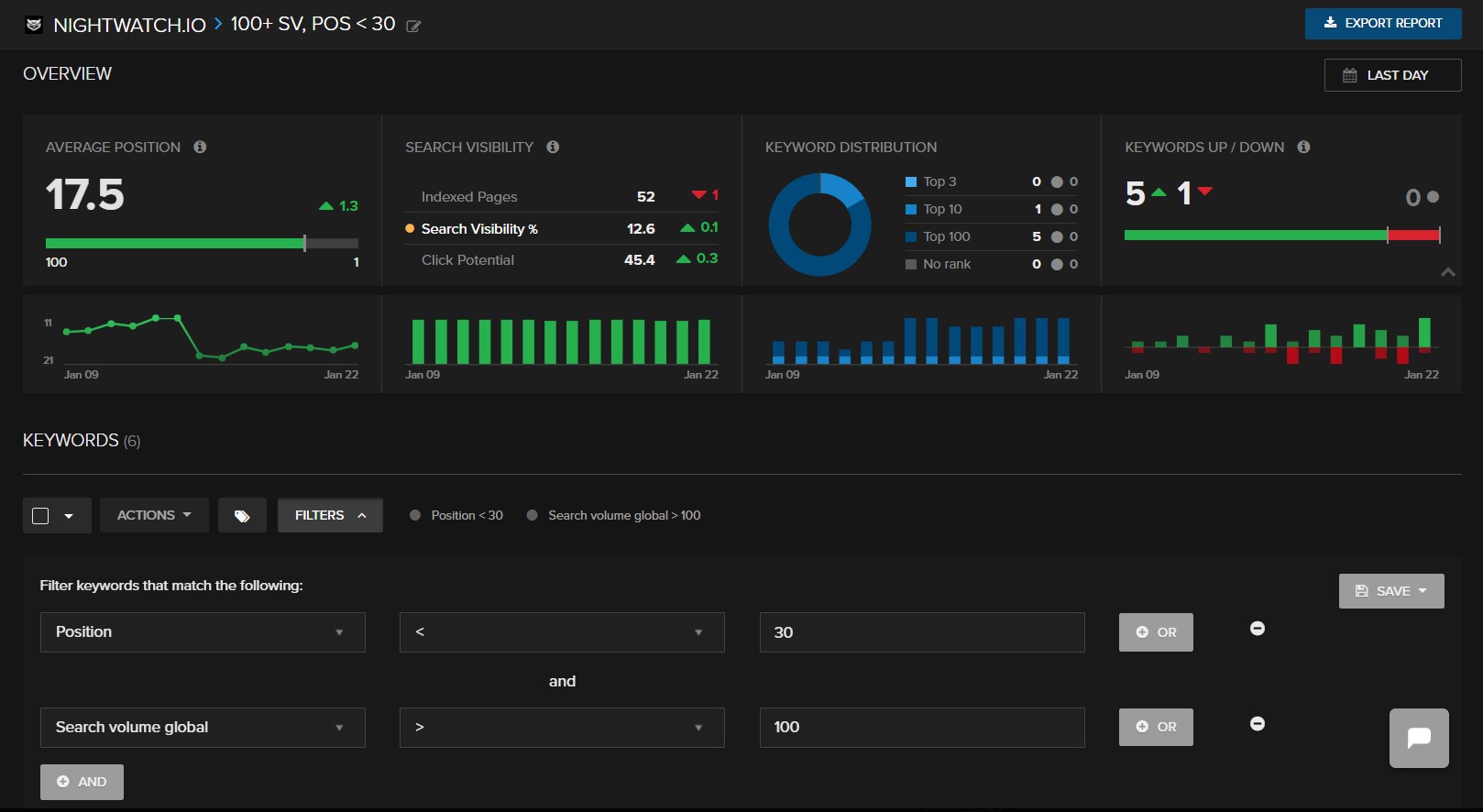The height and width of the screenshot is (812, 1483).
Task: Click the Search Visibility info icon
Action: [553, 147]
